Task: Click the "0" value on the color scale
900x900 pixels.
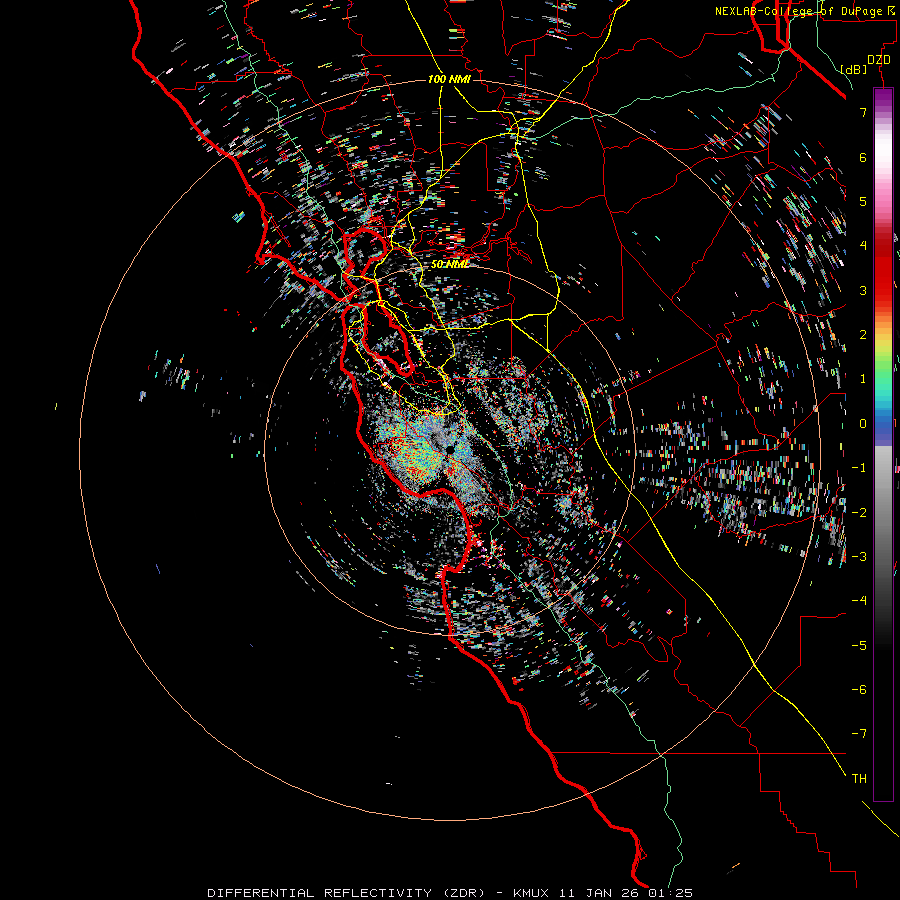Action: pos(863,424)
